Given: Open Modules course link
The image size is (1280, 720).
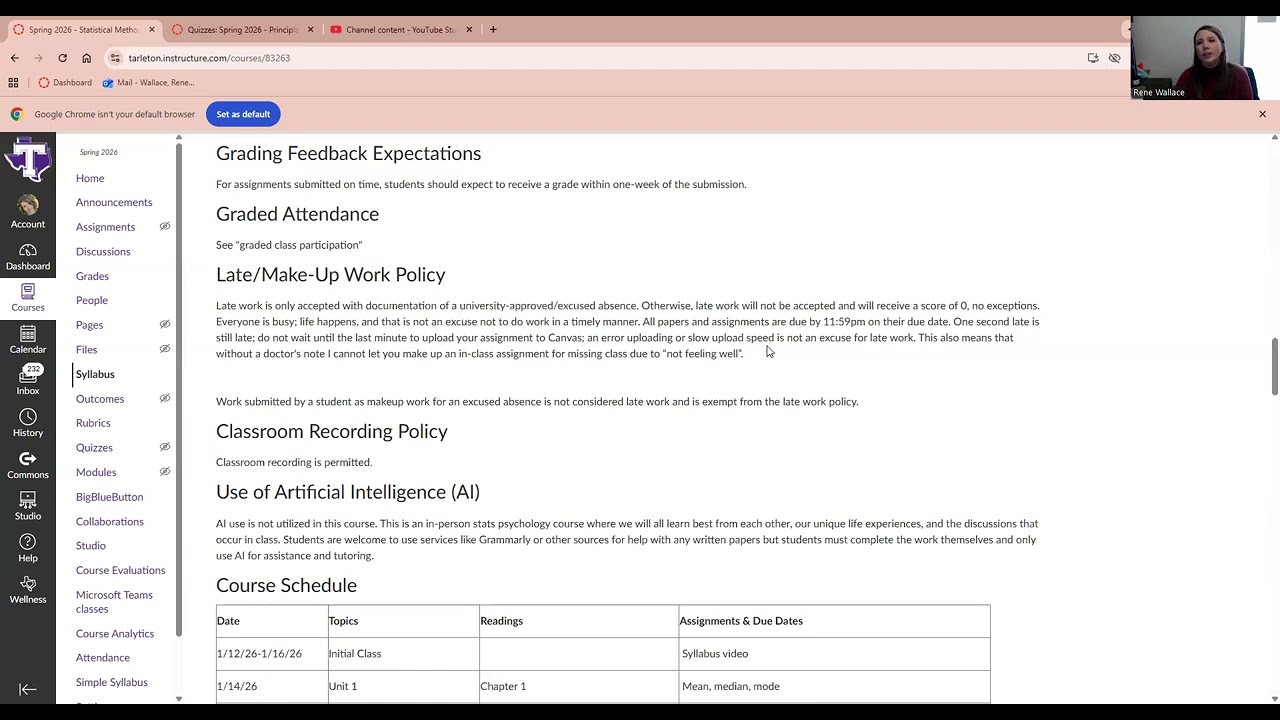Looking at the screenshot, I should (x=96, y=472).
